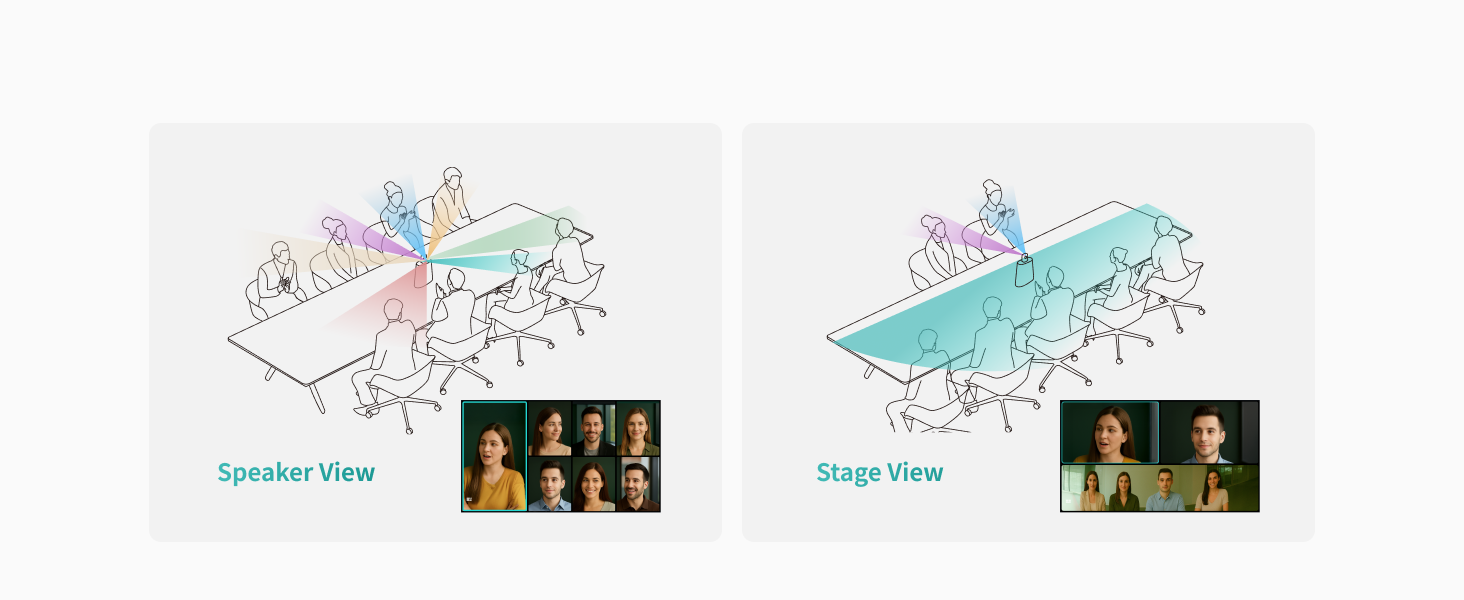Select the highlighted woman tile in Stage View
This screenshot has width=1464, height=600.
coord(1110,432)
